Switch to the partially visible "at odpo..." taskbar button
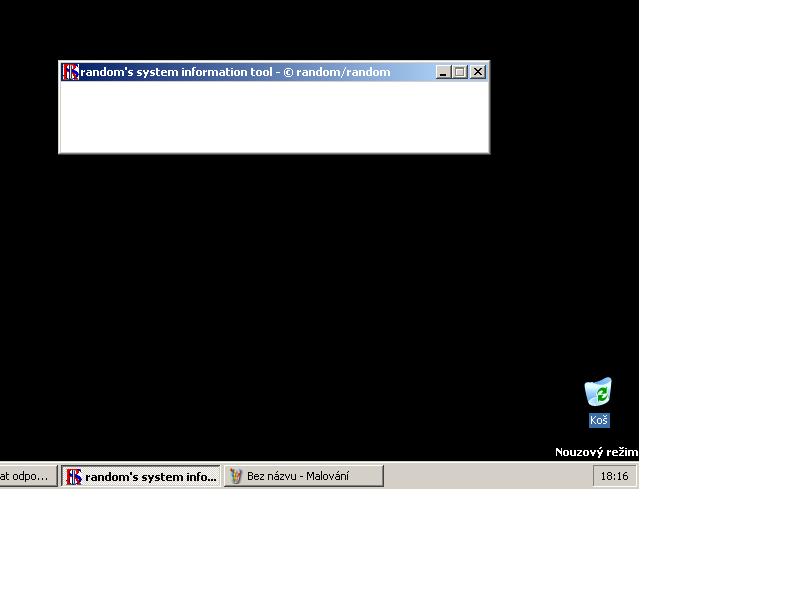This screenshot has height=600, width=800. tap(25, 477)
